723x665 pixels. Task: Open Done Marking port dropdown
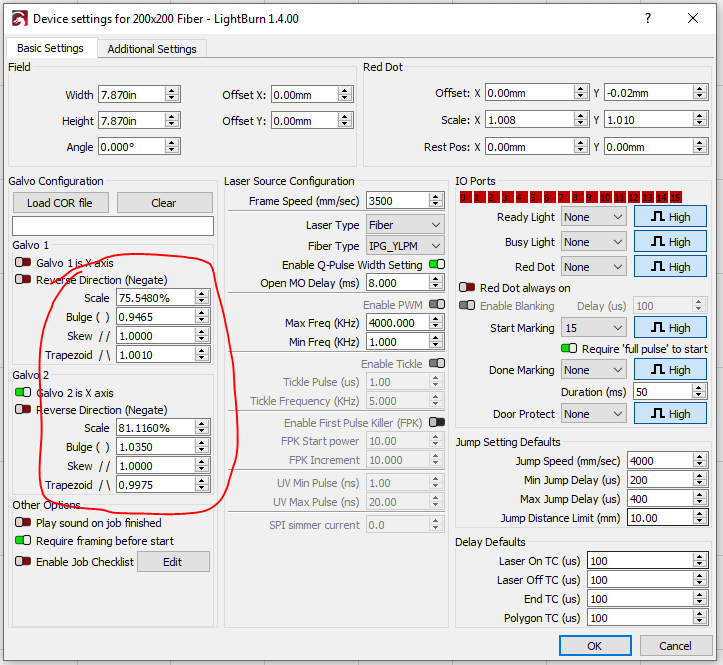tap(593, 370)
